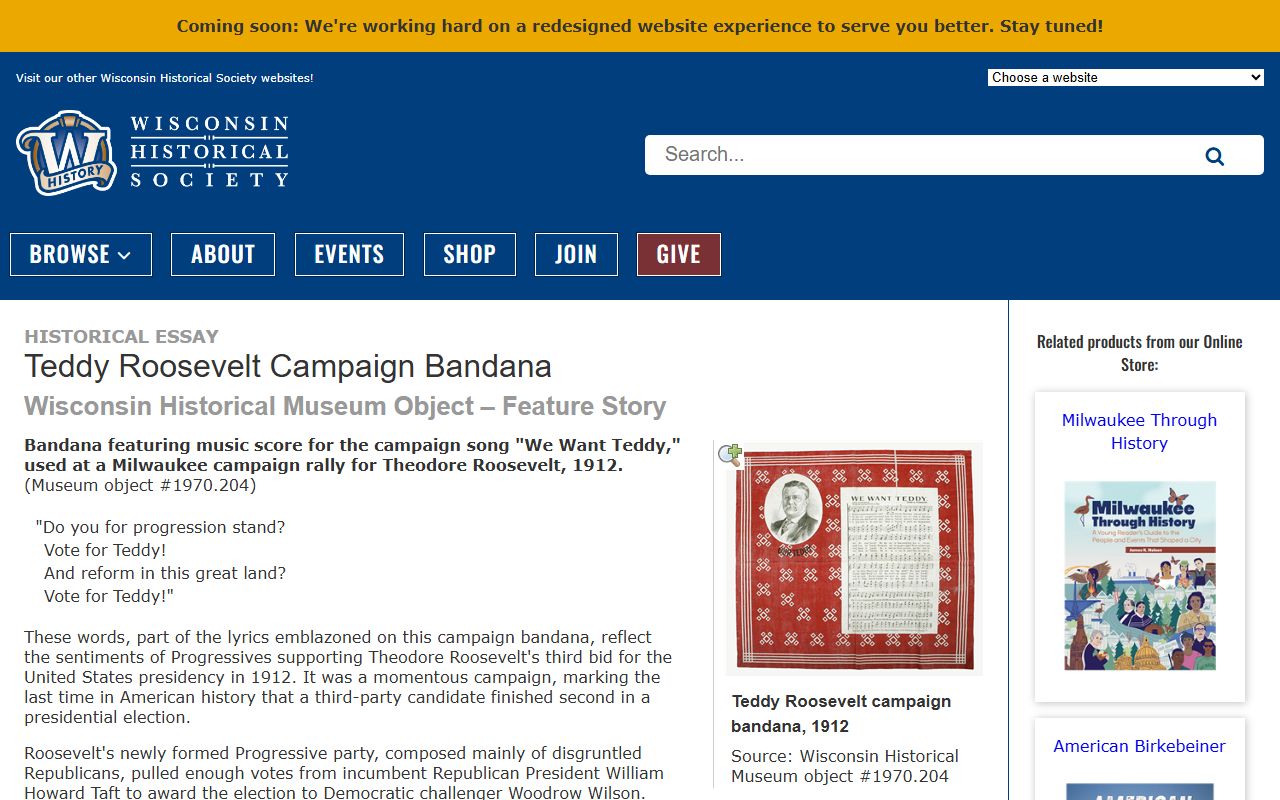This screenshot has height=800, width=1280.
Task: Go to the Events page
Action: pos(349,254)
